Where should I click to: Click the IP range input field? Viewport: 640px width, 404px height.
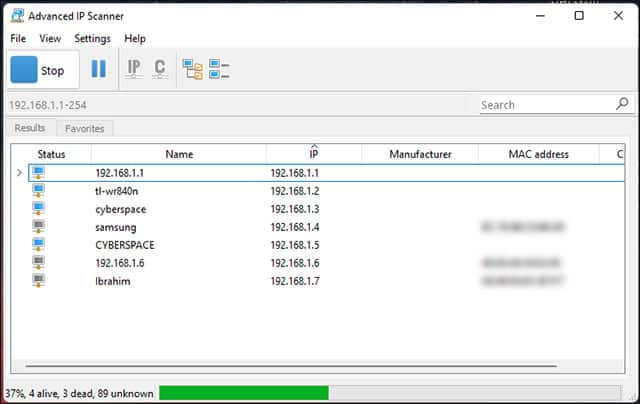pos(238,104)
